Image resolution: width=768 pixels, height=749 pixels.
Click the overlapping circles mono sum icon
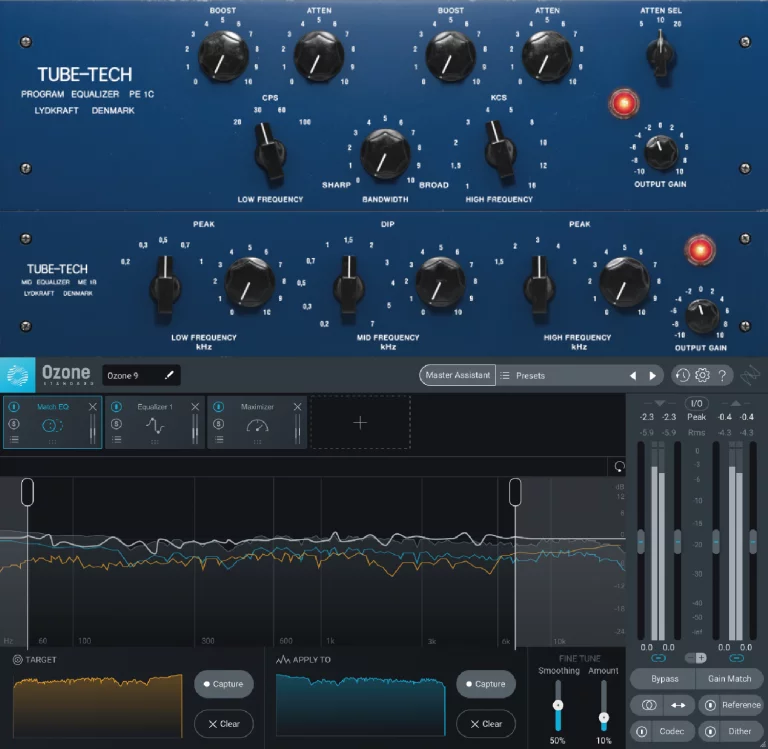pyautogui.click(x=649, y=705)
